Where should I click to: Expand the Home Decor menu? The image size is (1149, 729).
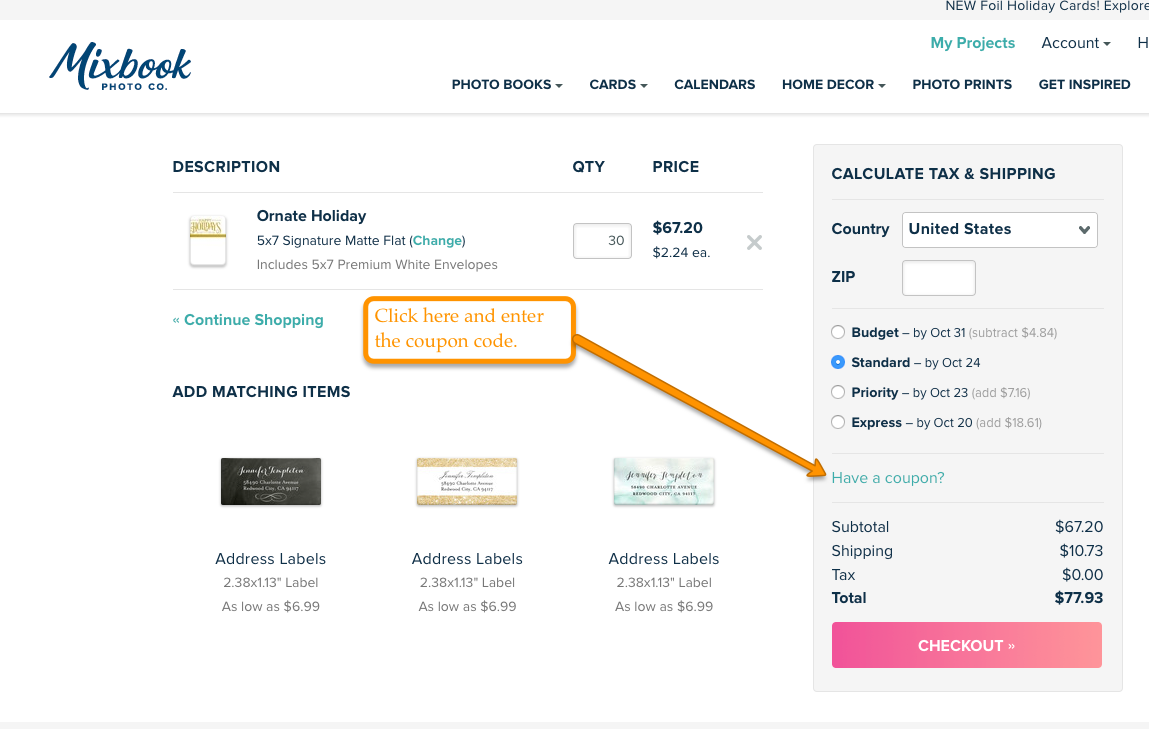[834, 84]
